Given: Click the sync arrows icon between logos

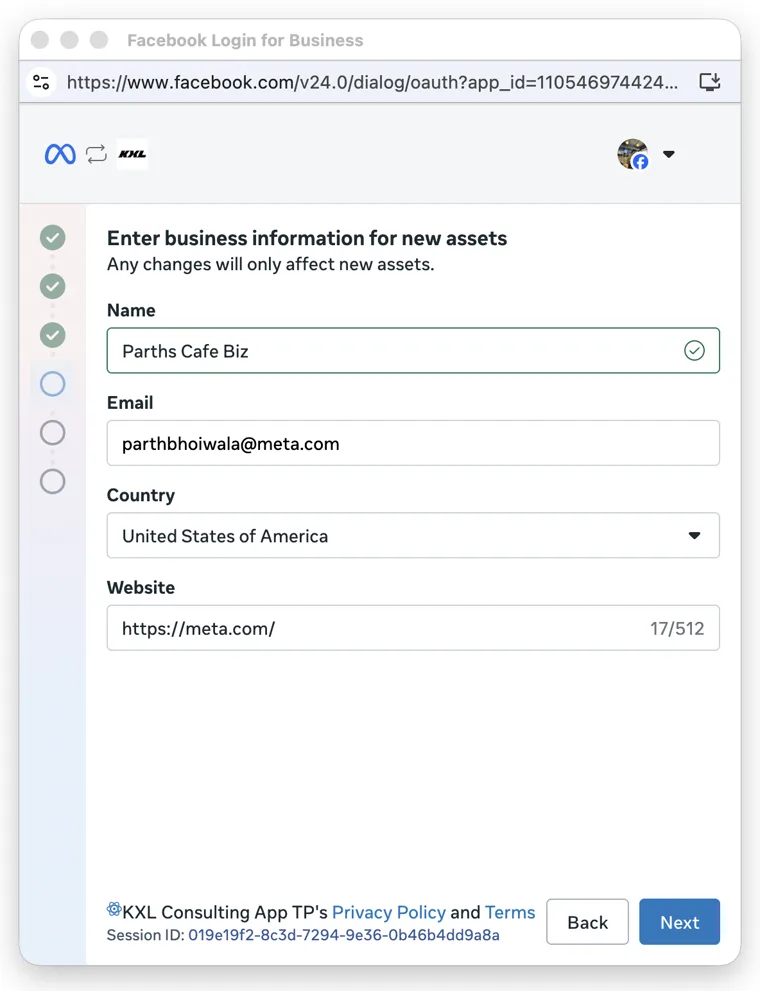Looking at the screenshot, I should 97,154.
